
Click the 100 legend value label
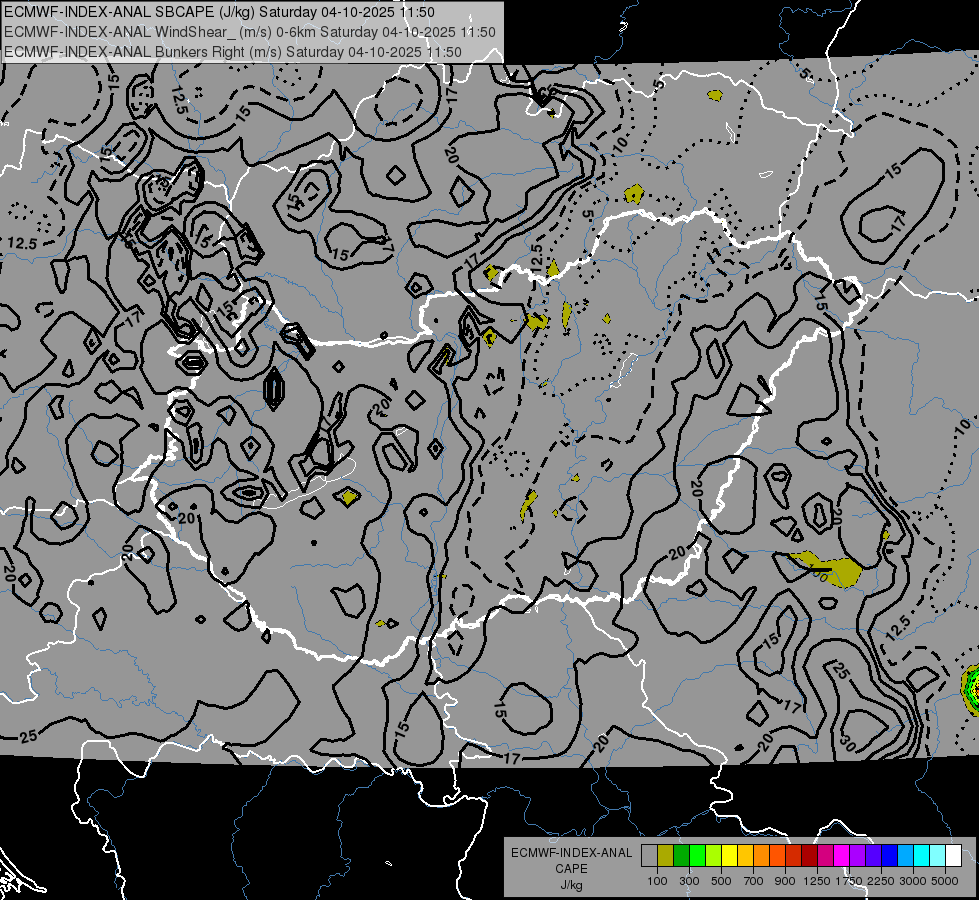click(657, 881)
